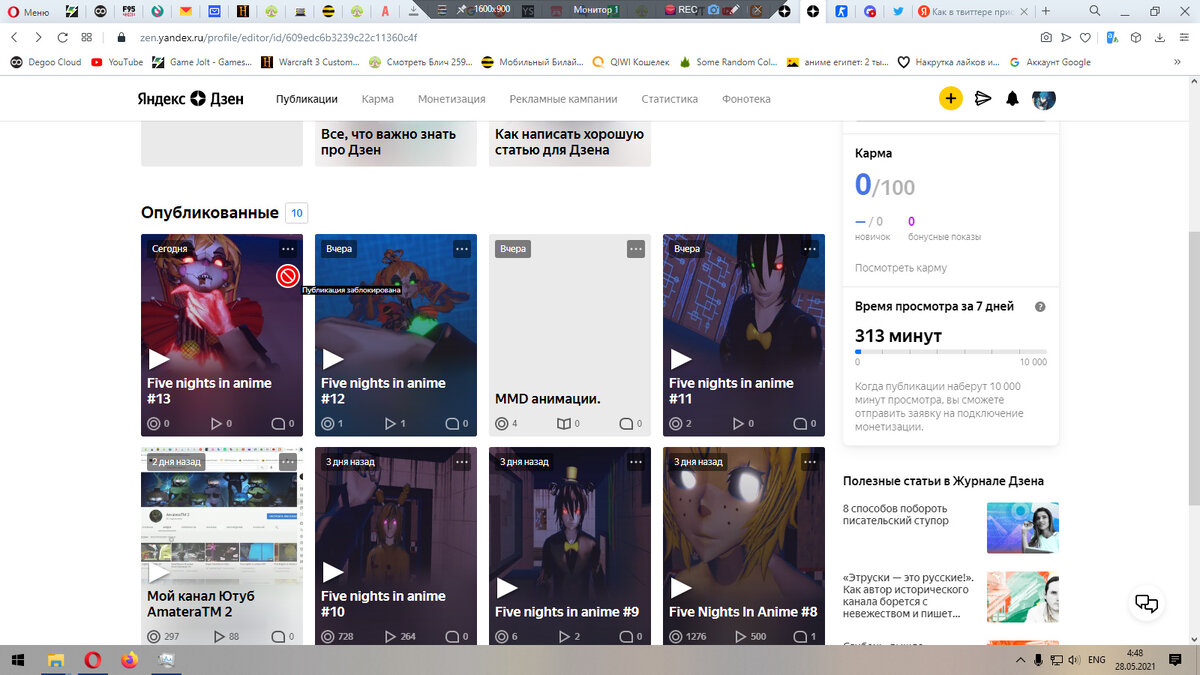Click the ENG language indicator in tray

(1096, 660)
